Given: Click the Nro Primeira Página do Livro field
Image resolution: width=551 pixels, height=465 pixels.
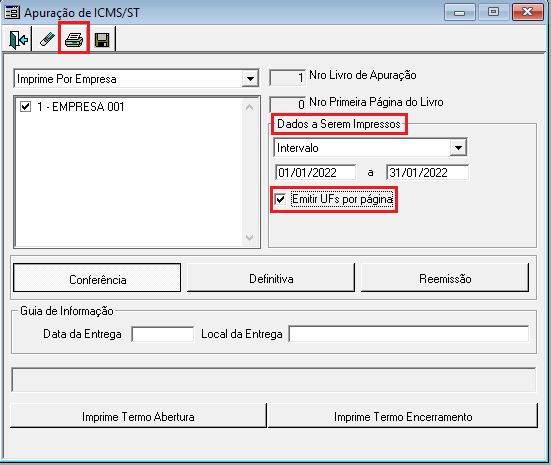Looking at the screenshot, I should (x=287, y=104).
